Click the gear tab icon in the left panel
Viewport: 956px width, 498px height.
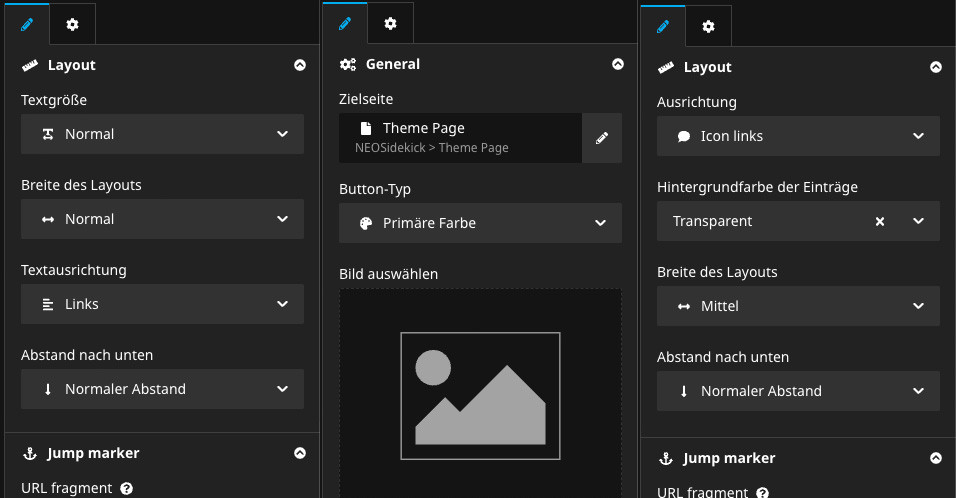coord(72,23)
